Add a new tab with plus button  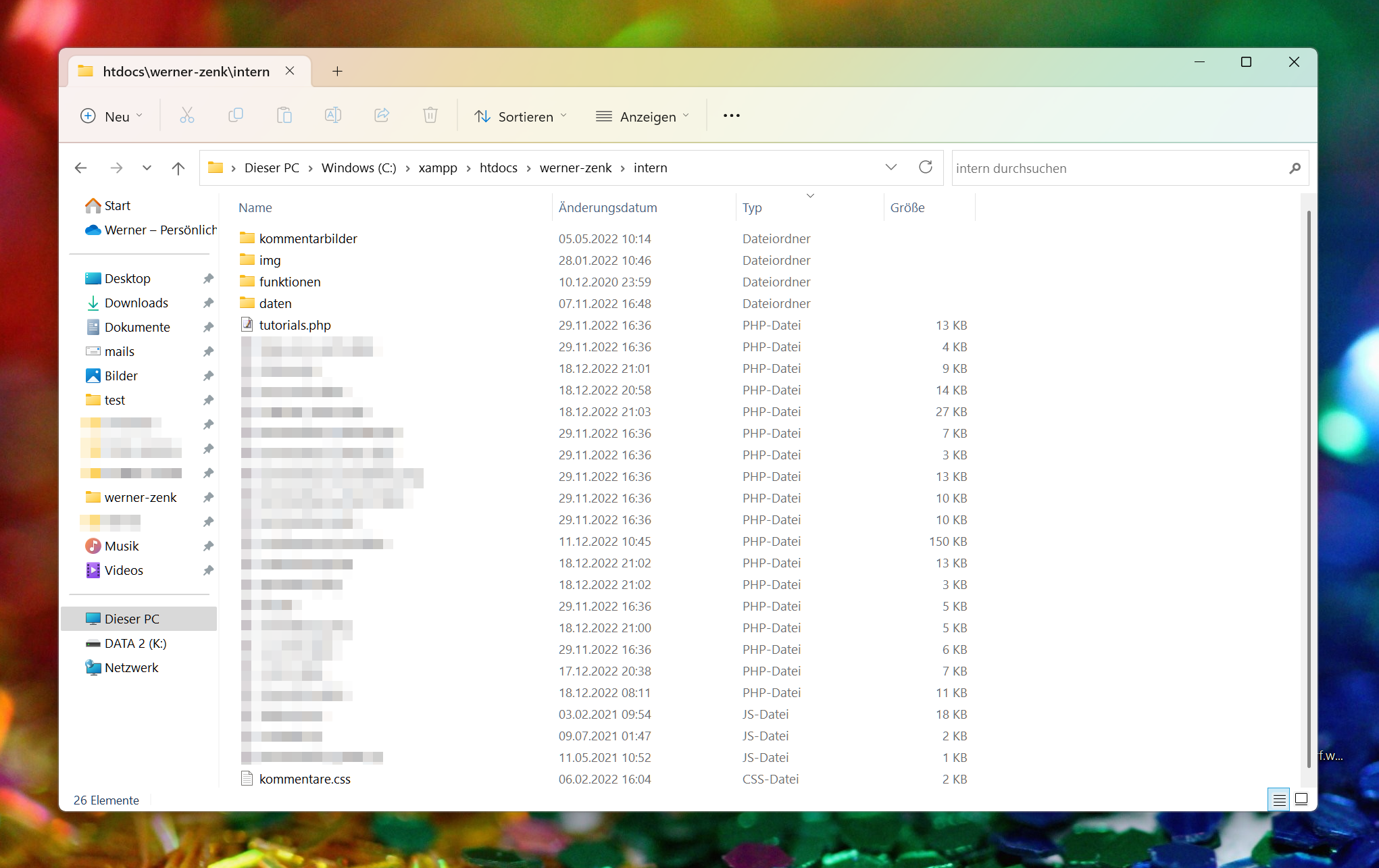(337, 72)
